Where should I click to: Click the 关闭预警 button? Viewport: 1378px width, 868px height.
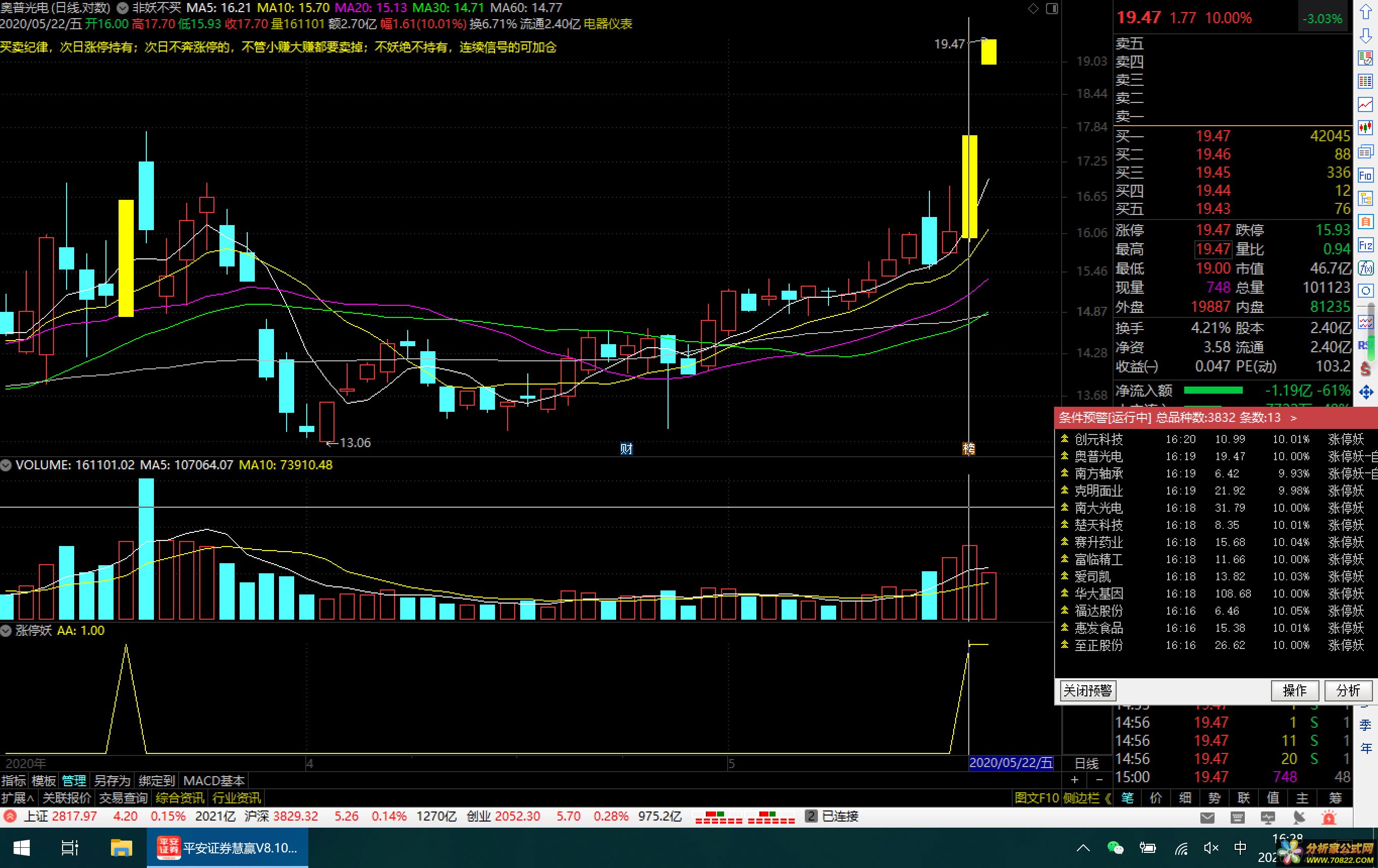pyautogui.click(x=1087, y=691)
